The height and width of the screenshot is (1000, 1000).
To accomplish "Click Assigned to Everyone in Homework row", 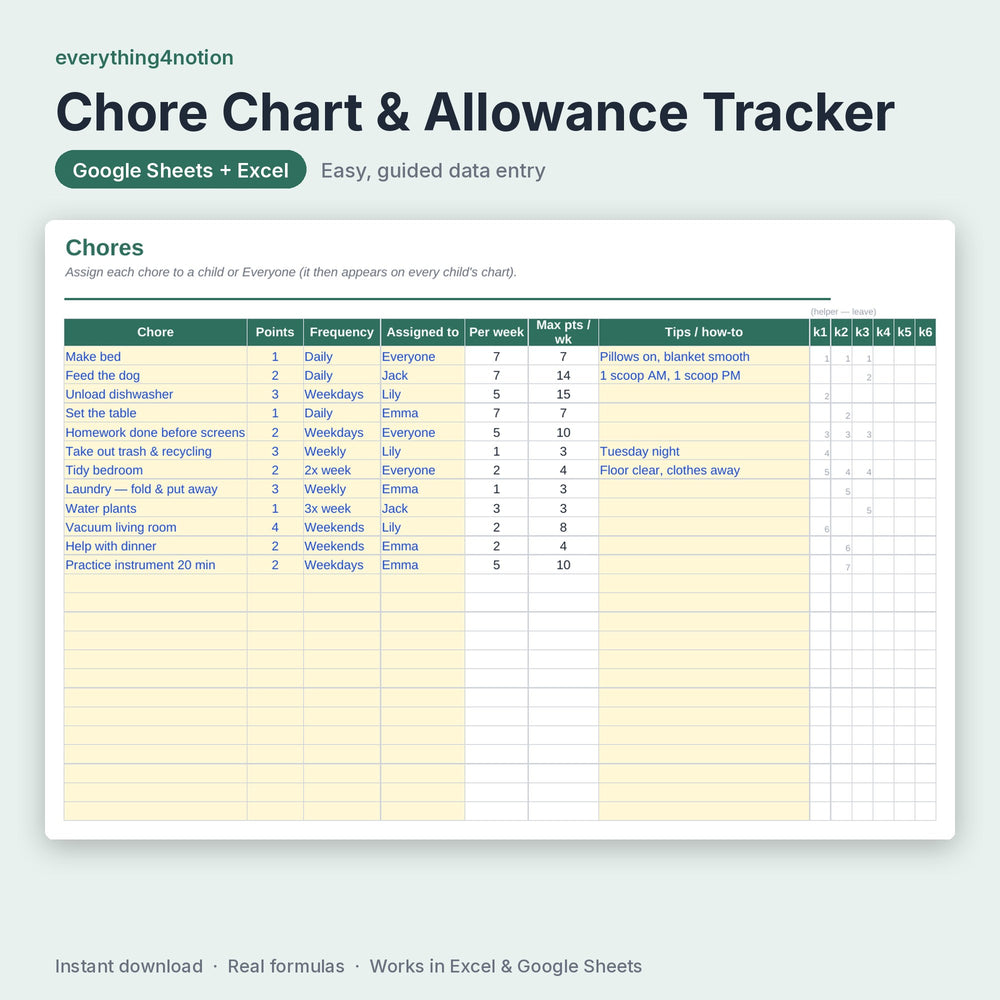I will [x=422, y=432].
